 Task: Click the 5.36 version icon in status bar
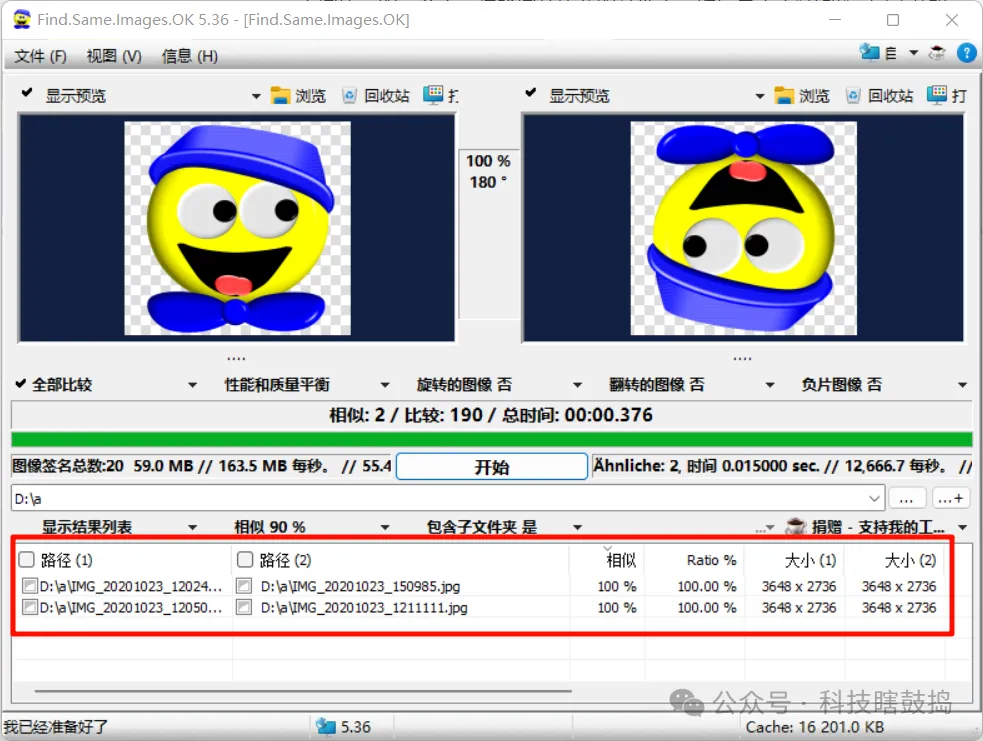[325, 727]
